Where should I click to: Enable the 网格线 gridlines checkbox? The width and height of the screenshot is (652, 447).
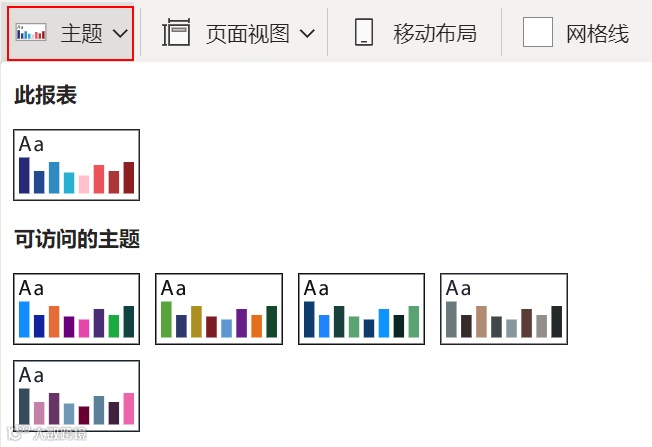pos(538,32)
